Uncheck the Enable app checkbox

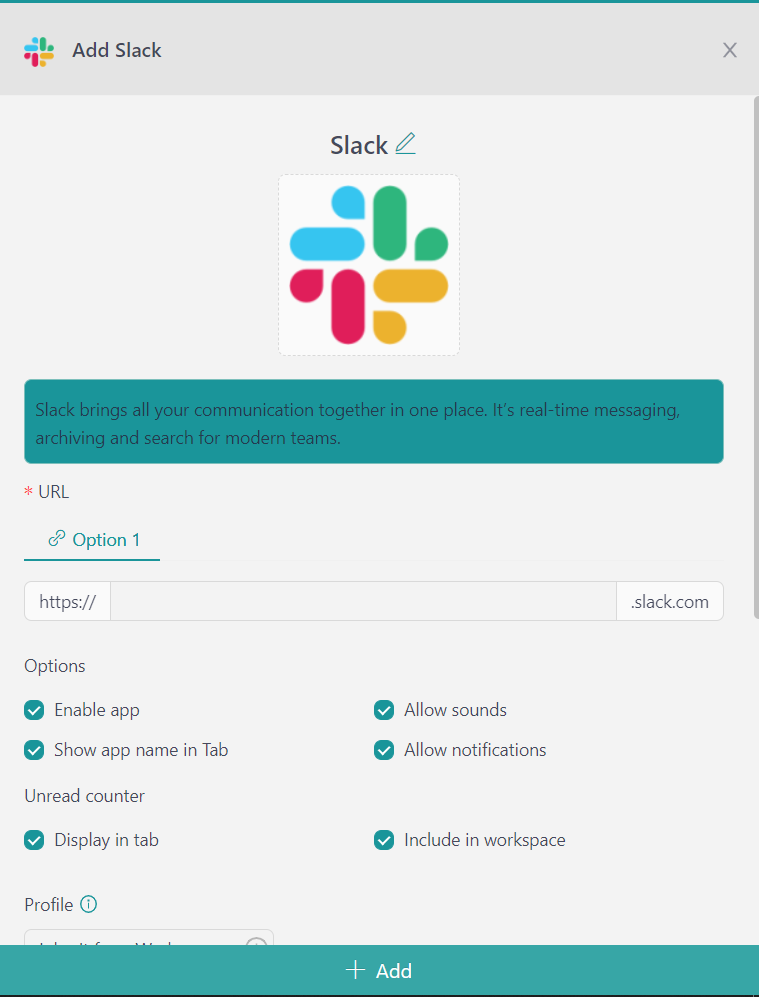coord(35,711)
